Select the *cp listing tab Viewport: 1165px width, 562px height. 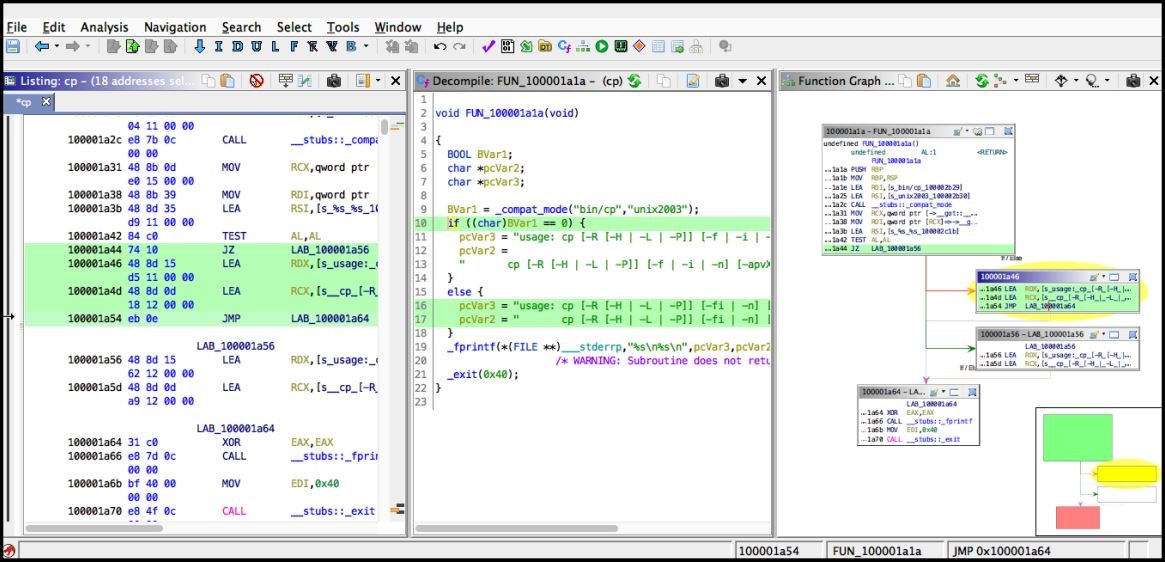(x=25, y=102)
